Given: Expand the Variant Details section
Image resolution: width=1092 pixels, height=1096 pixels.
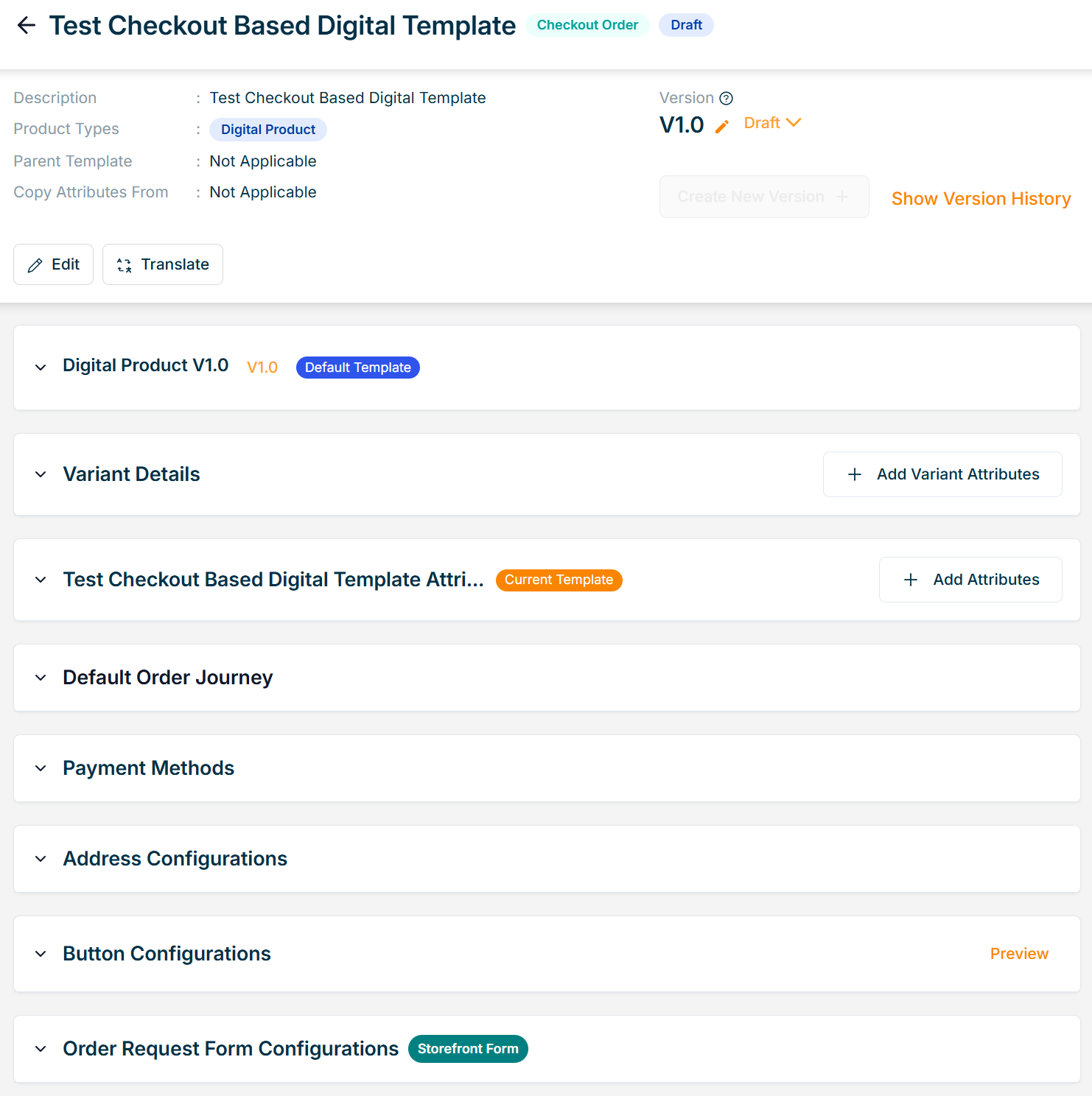Looking at the screenshot, I should coord(41,474).
